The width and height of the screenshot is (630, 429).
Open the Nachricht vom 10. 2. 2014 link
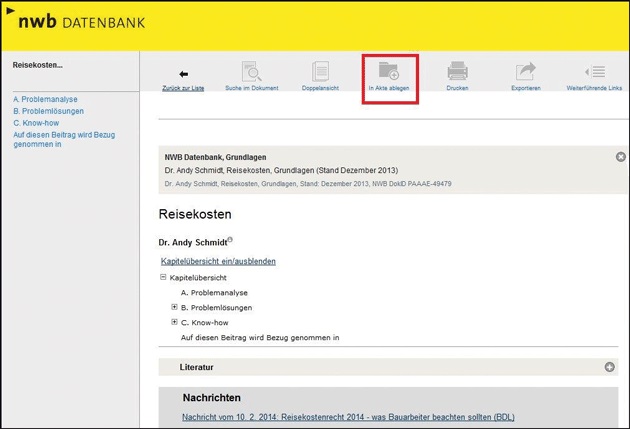[x=348, y=417]
